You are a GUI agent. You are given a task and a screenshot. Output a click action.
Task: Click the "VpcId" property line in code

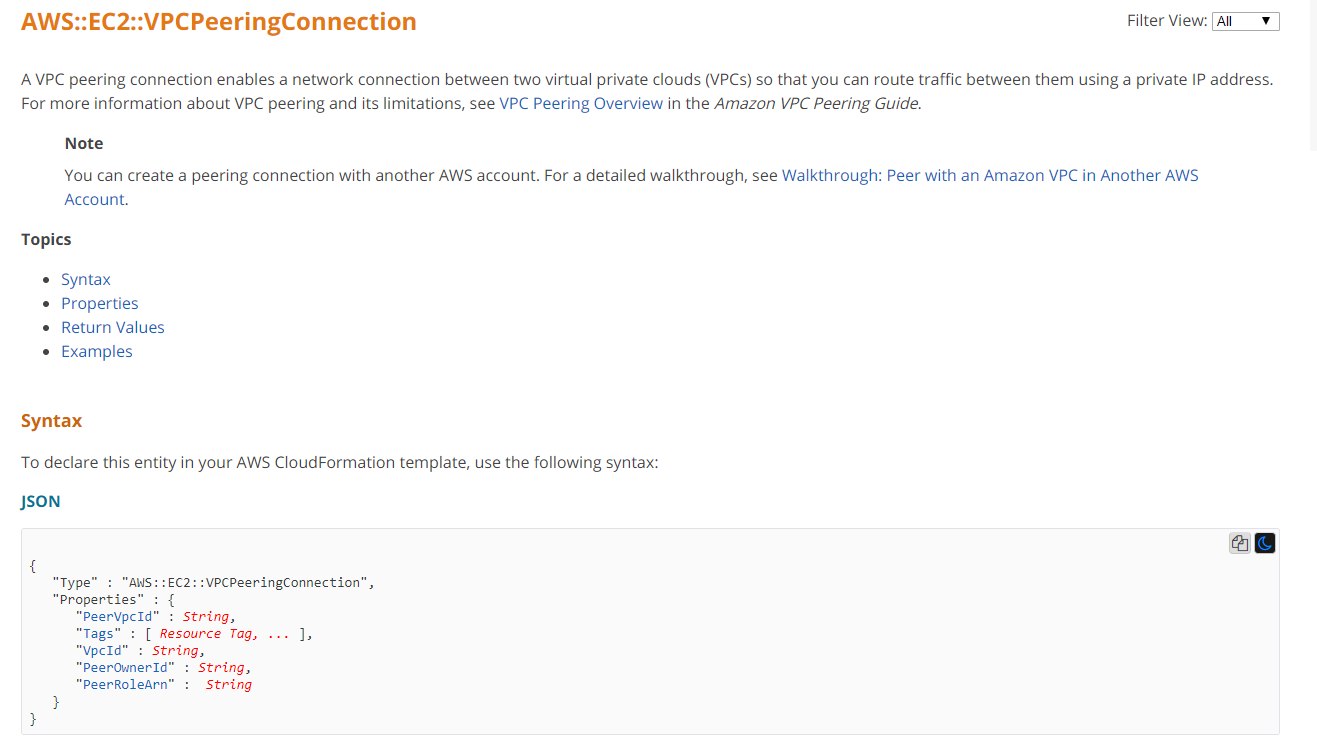point(102,650)
